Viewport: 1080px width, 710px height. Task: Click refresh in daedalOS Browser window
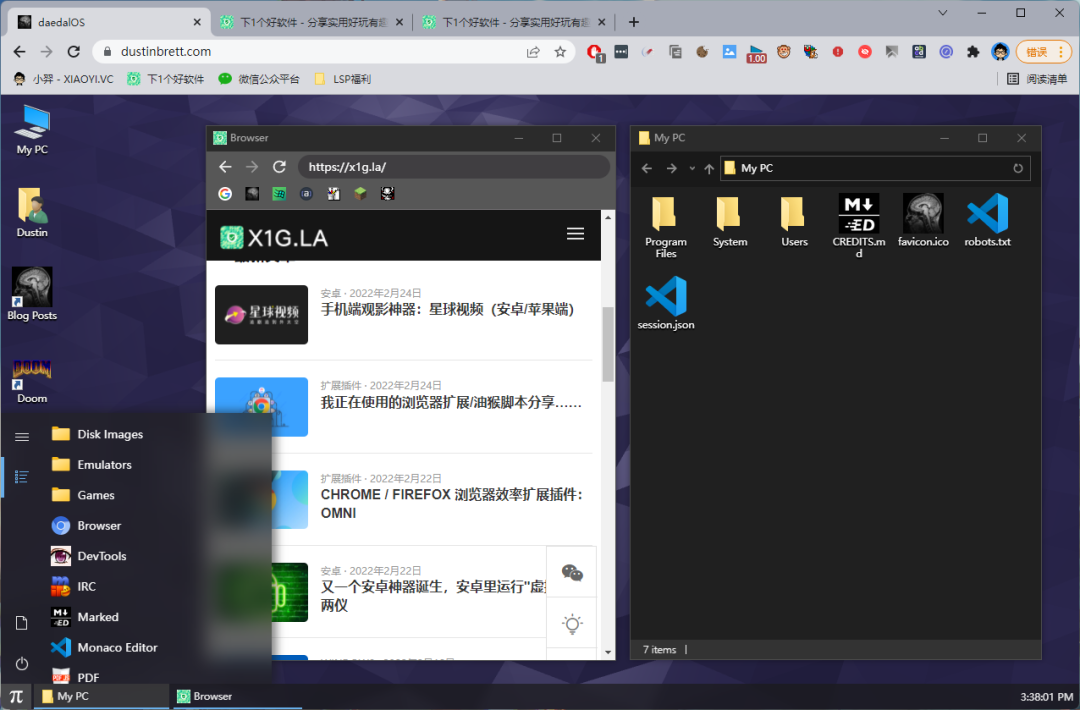pyautogui.click(x=280, y=167)
